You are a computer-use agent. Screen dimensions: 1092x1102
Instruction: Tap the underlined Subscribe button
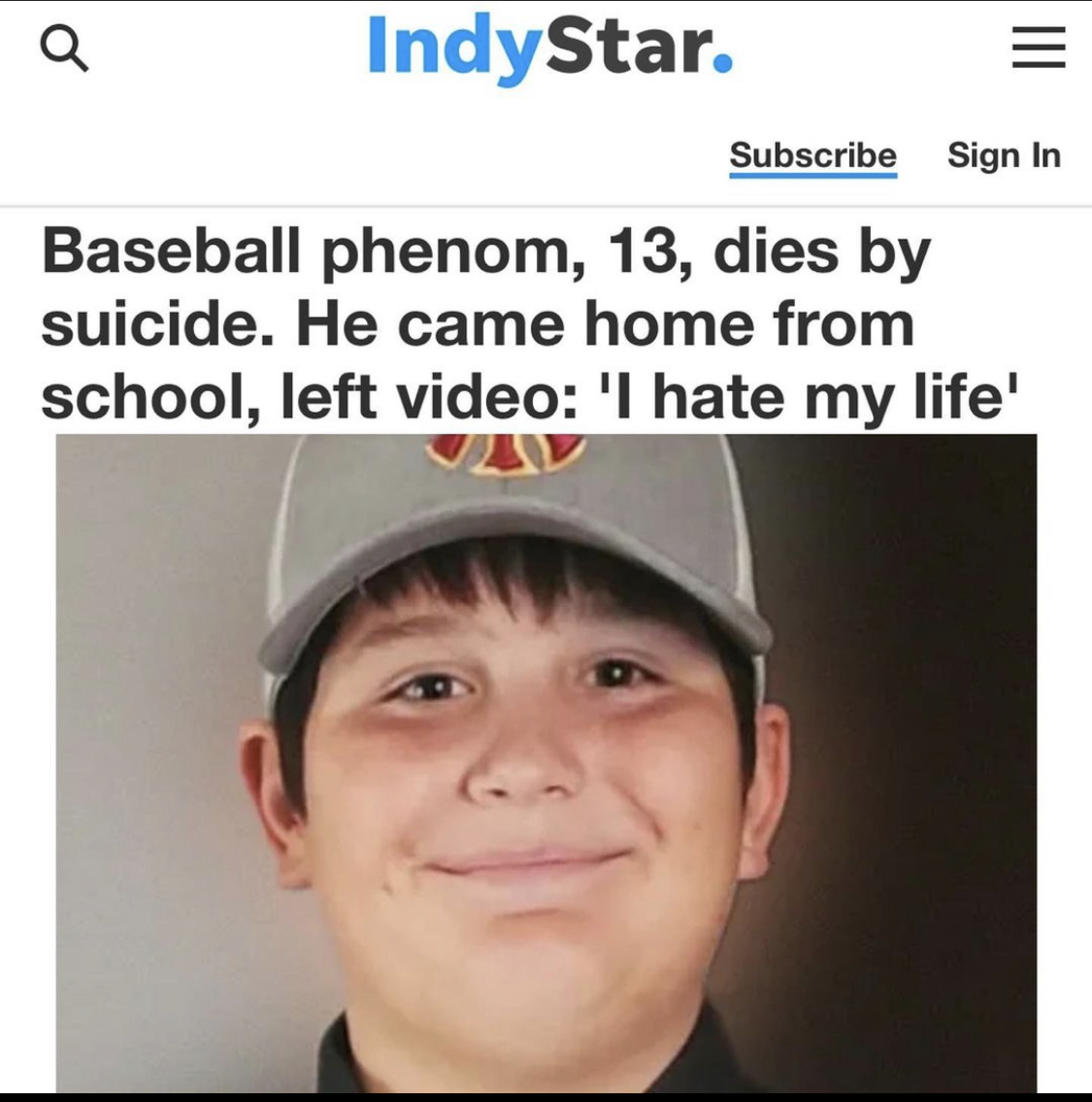coord(813,155)
